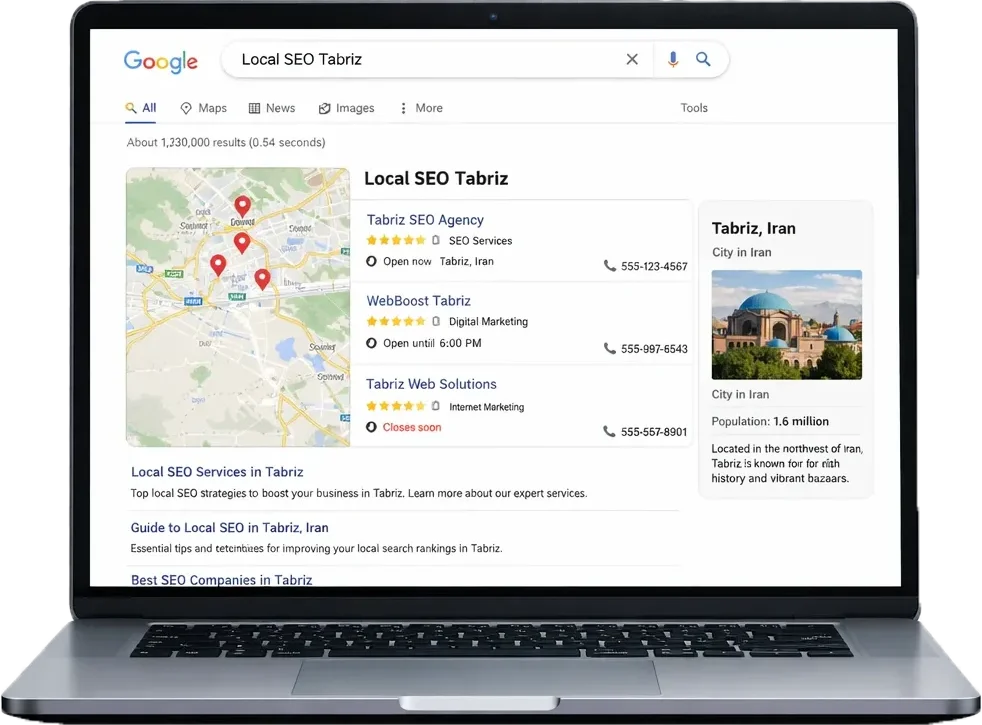982x725 pixels.
Task: Open the News tab
Action: [x=272, y=108]
